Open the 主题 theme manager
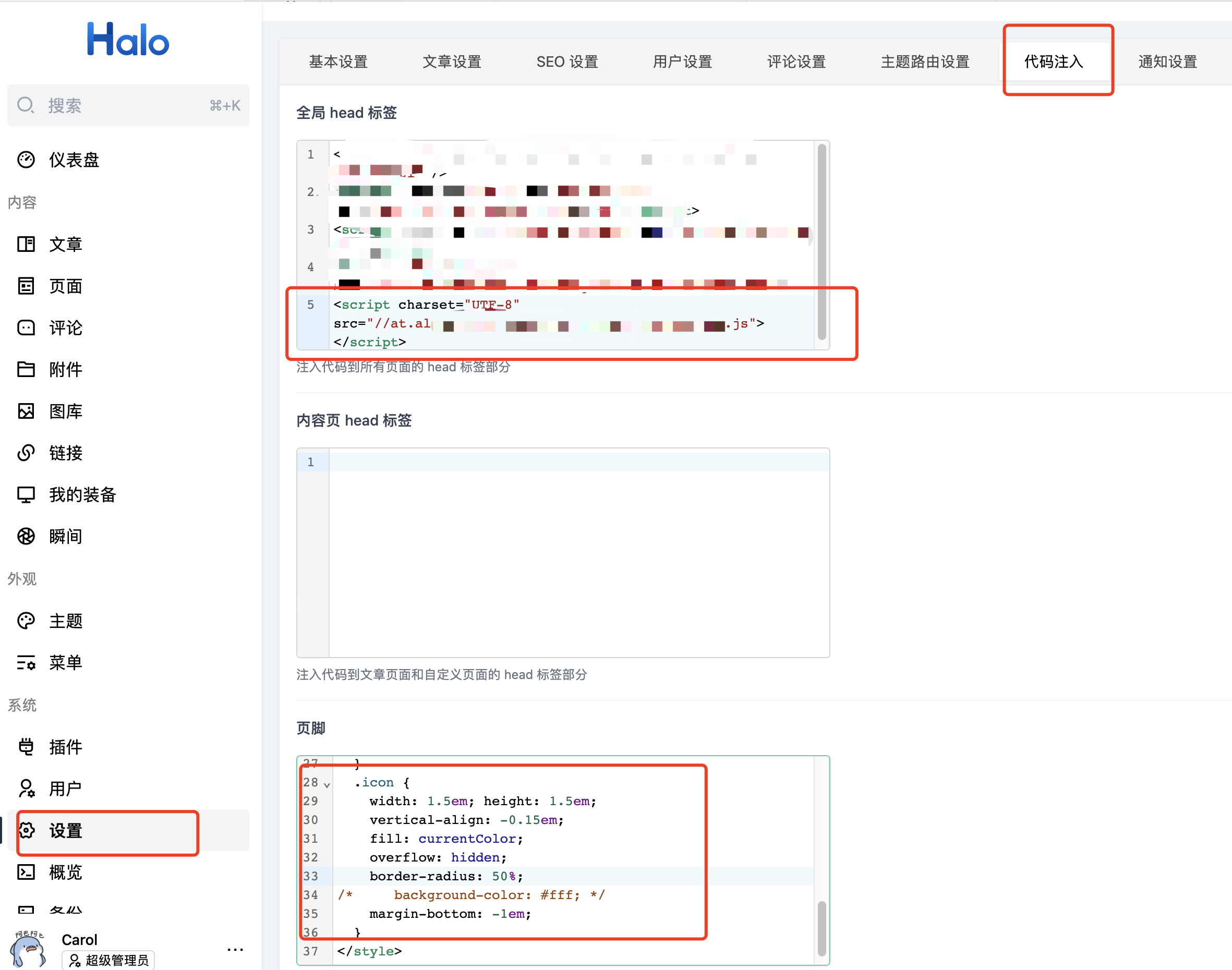Image resolution: width=1232 pixels, height=970 pixels. coord(65,620)
